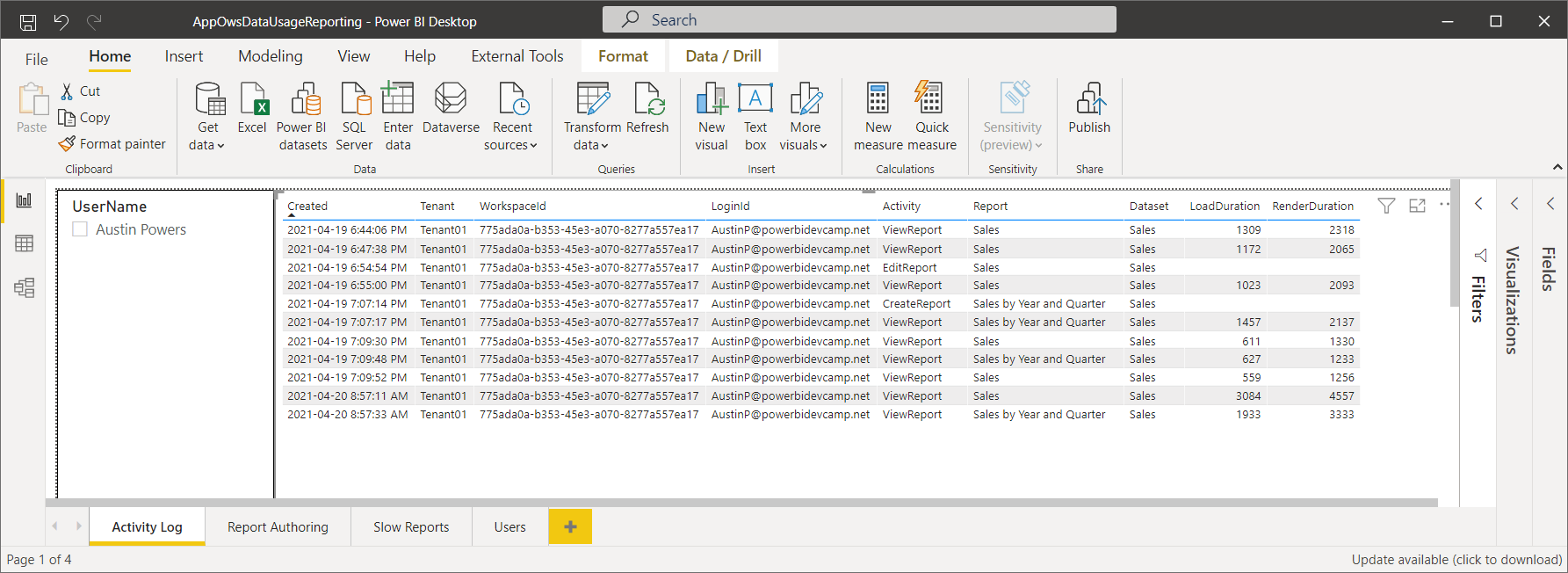Sort by the Created column header
1568x573 pixels.
pos(307,207)
